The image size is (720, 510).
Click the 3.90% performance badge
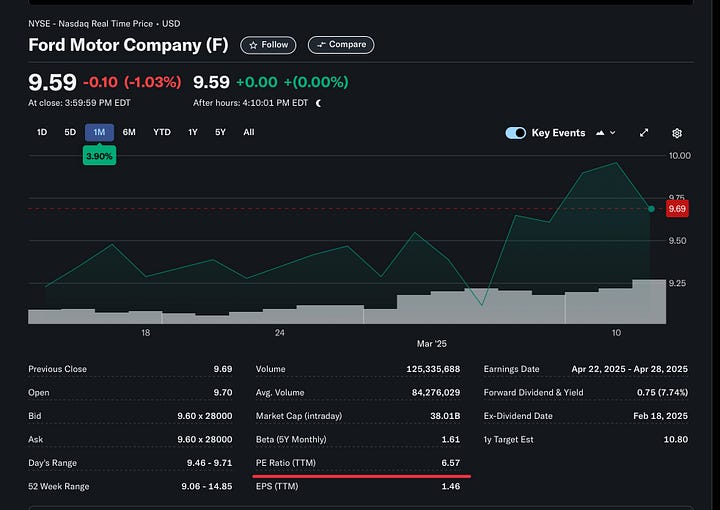pos(99,156)
